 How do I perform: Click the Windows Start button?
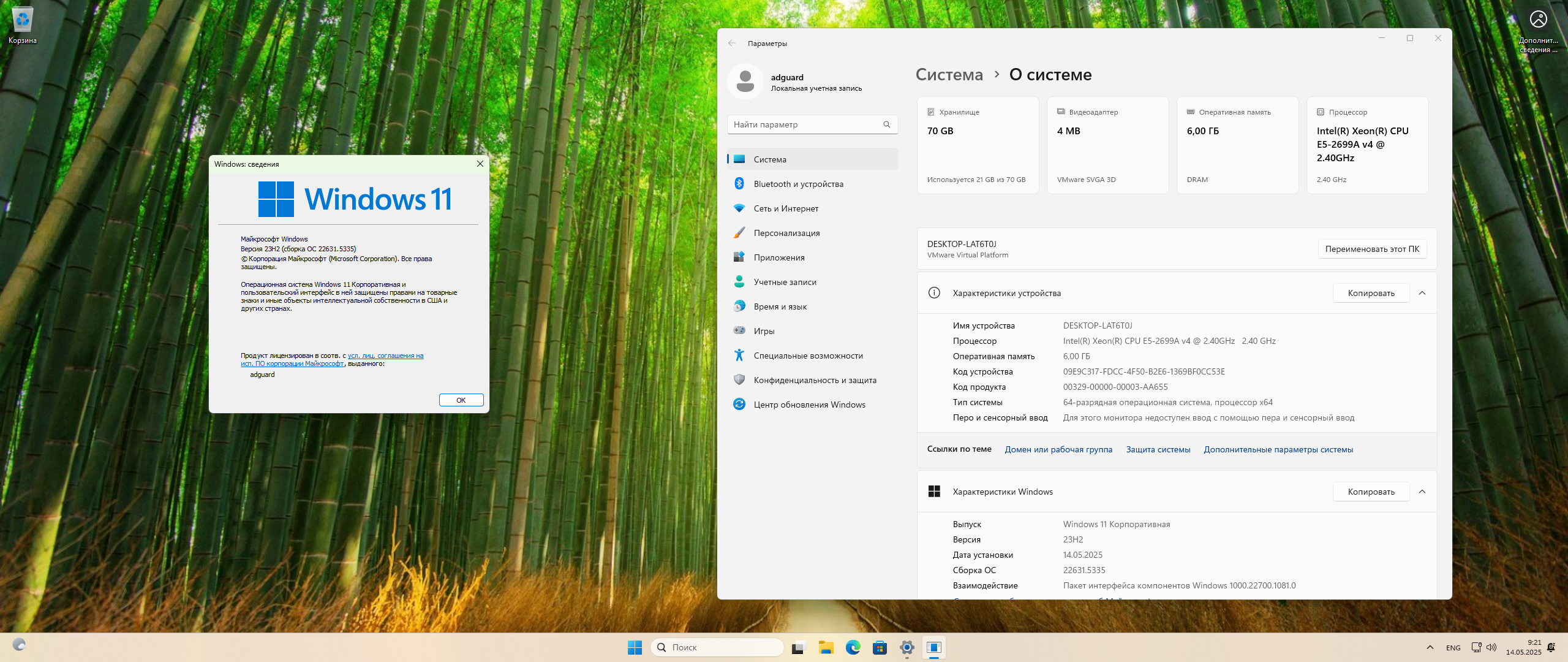tap(635, 647)
